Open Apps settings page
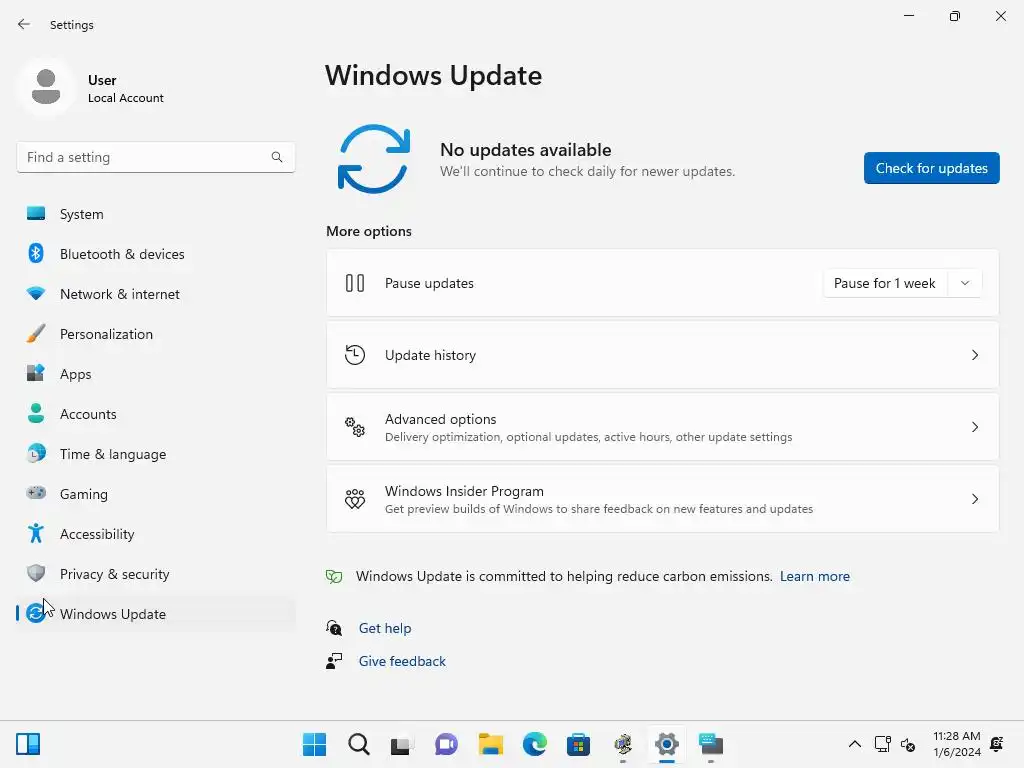The image size is (1024, 768). tap(155, 374)
